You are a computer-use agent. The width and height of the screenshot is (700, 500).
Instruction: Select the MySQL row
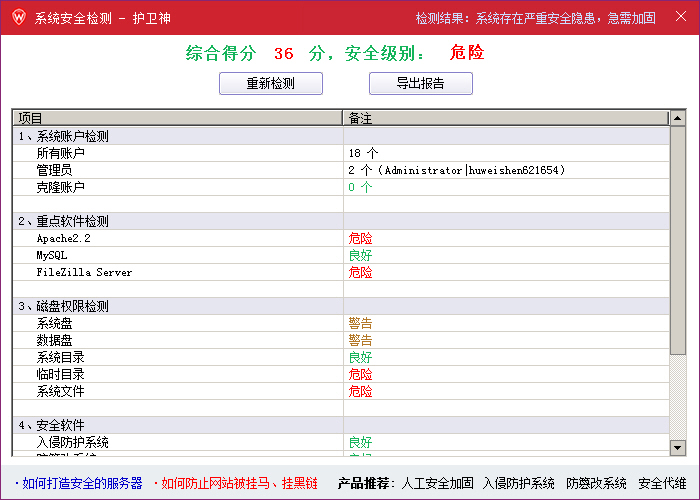point(342,255)
